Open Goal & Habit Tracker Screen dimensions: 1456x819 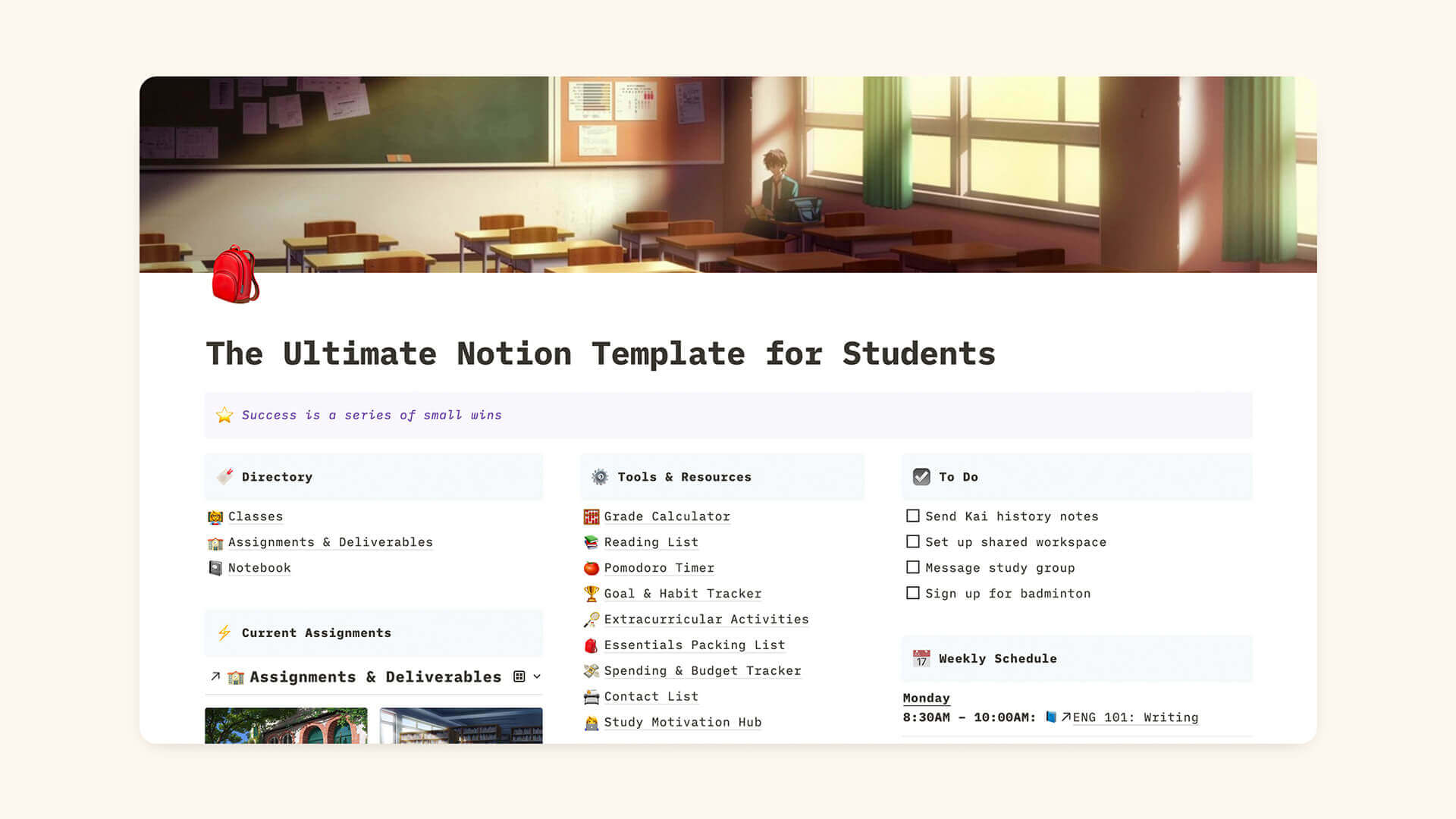click(683, 593)
